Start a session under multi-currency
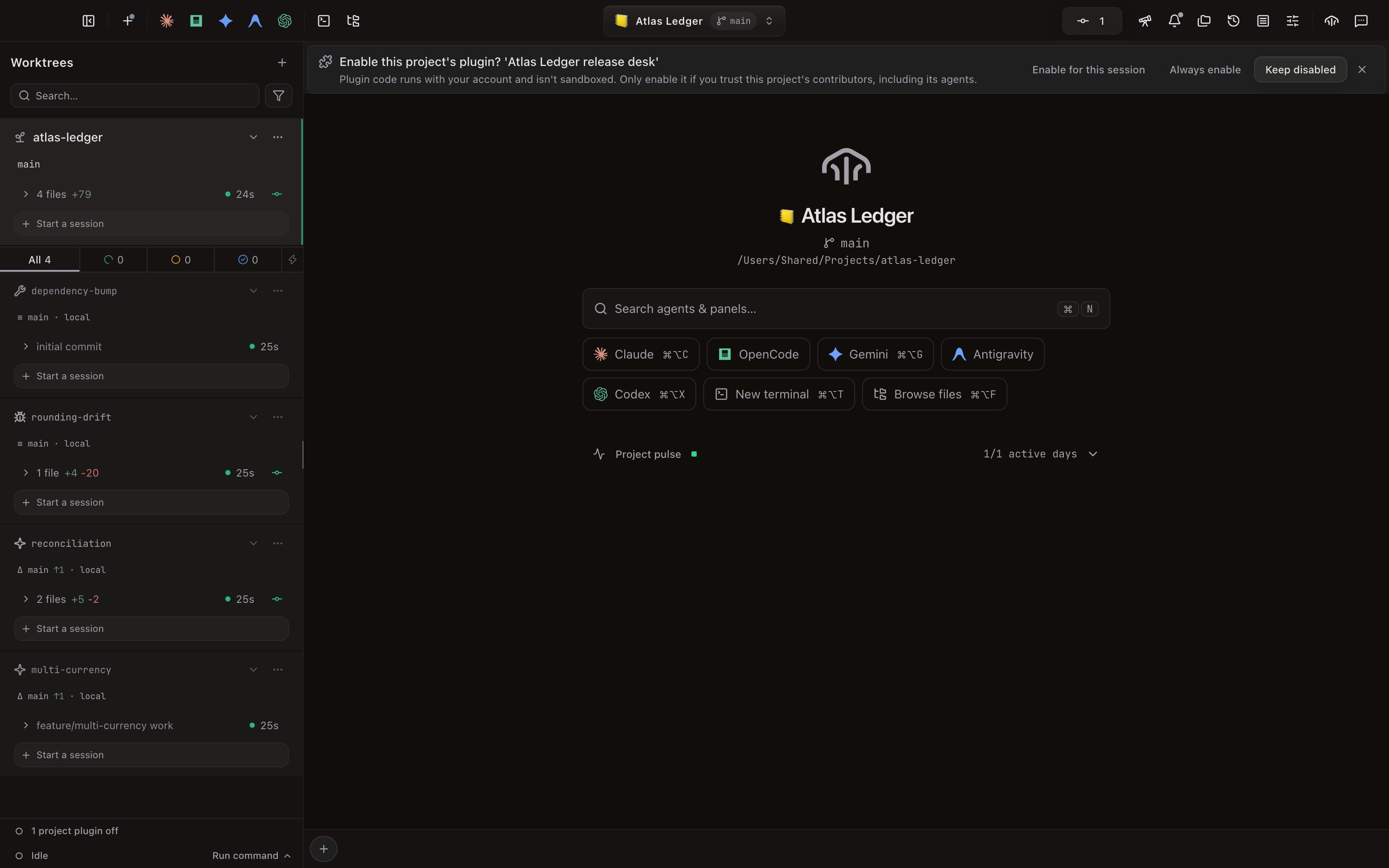This screenshot has height=868, width=1389. click(x=151, y=755)
